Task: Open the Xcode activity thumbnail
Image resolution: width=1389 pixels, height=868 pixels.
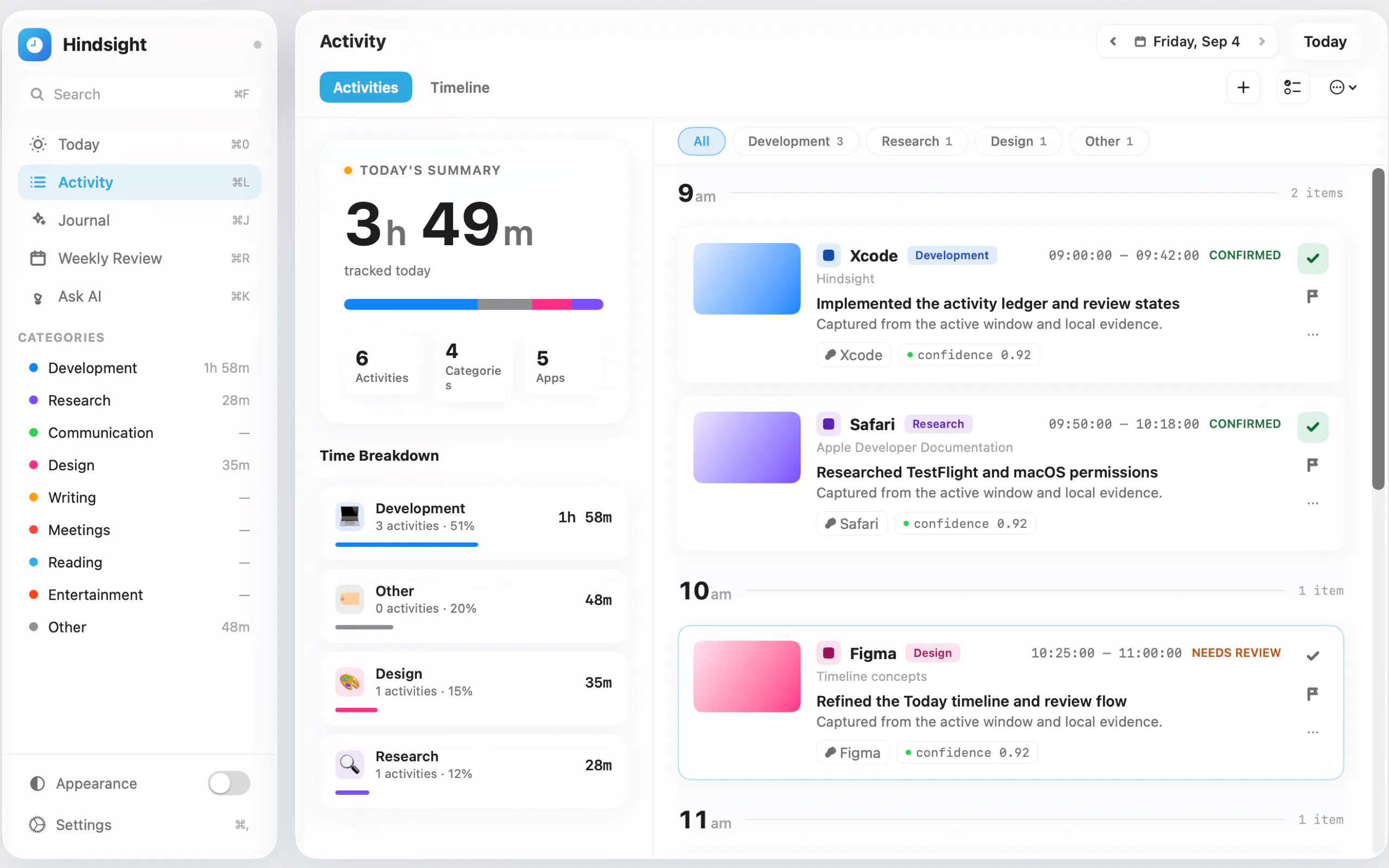Action: pyautogui.click(x=747, y=278)
